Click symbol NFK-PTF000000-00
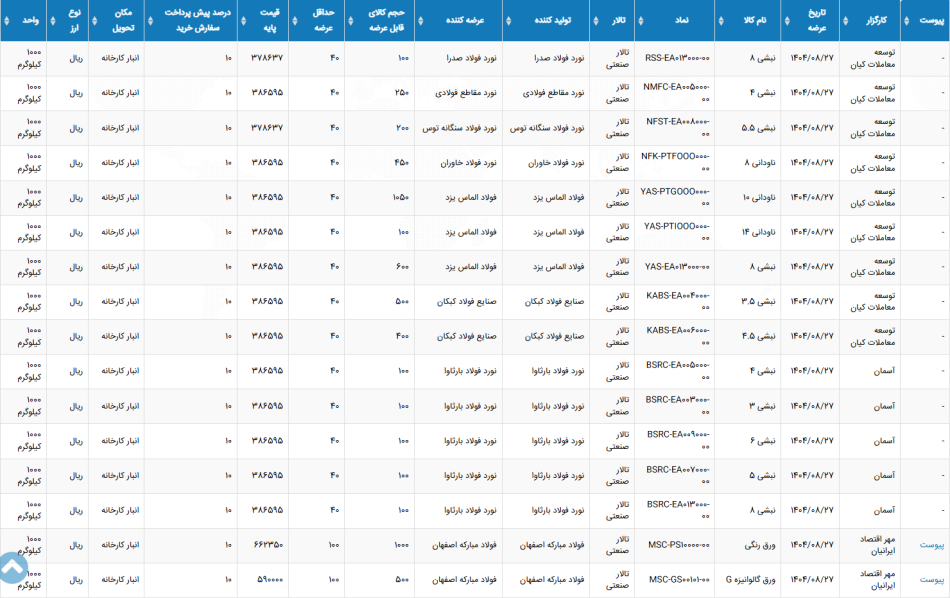This screenshot has height=598, width=950. pyautogui.click(x=676, y=162)
